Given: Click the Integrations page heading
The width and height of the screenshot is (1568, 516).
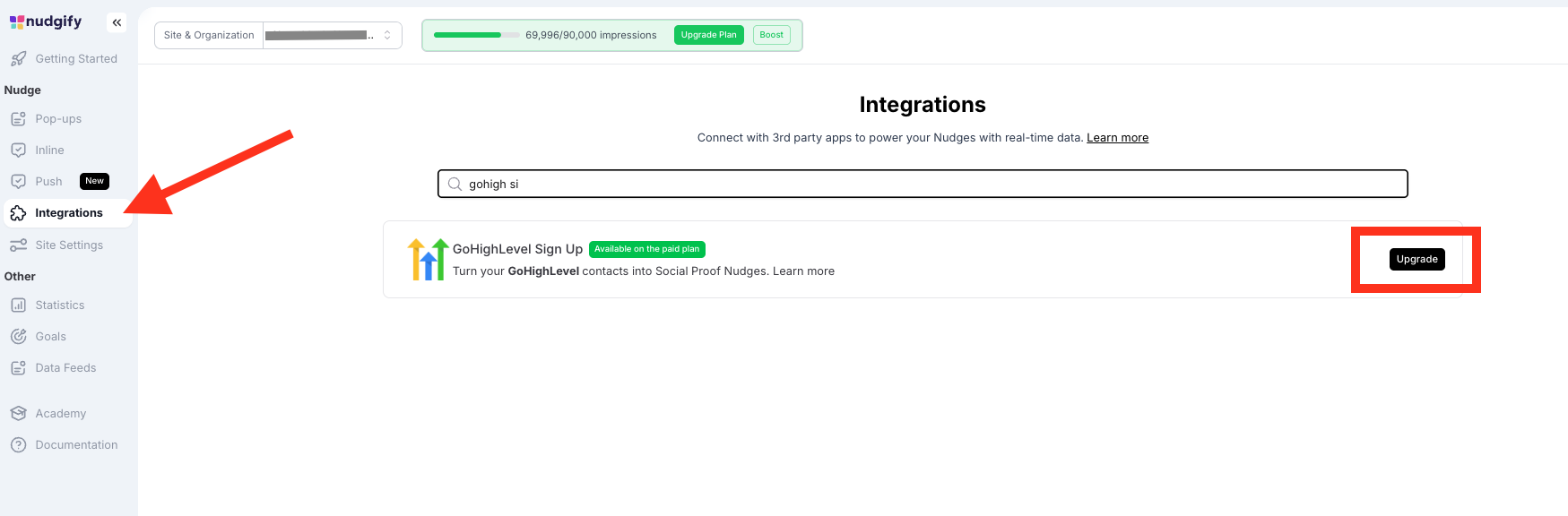Looking at the screenshot, I should click(923, 105).
